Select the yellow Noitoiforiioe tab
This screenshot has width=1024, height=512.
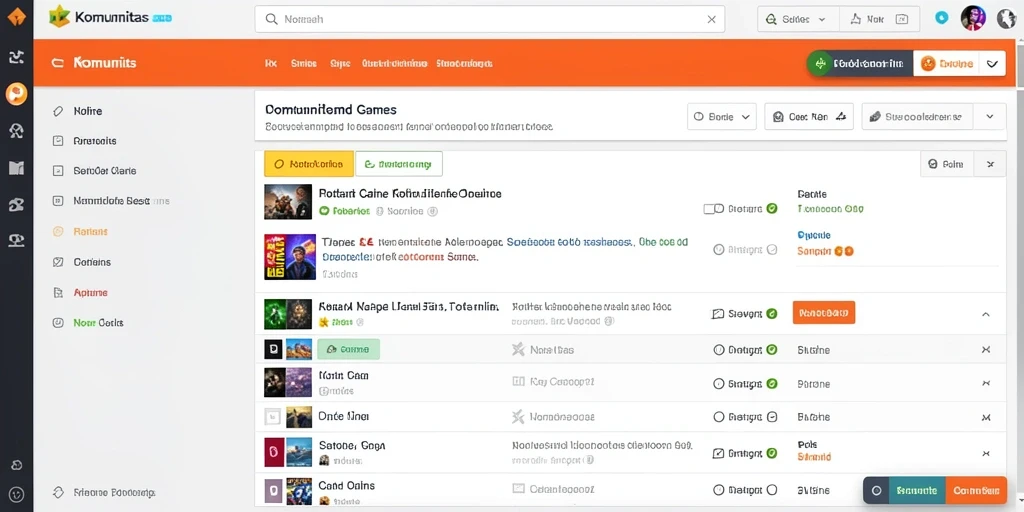309,164
